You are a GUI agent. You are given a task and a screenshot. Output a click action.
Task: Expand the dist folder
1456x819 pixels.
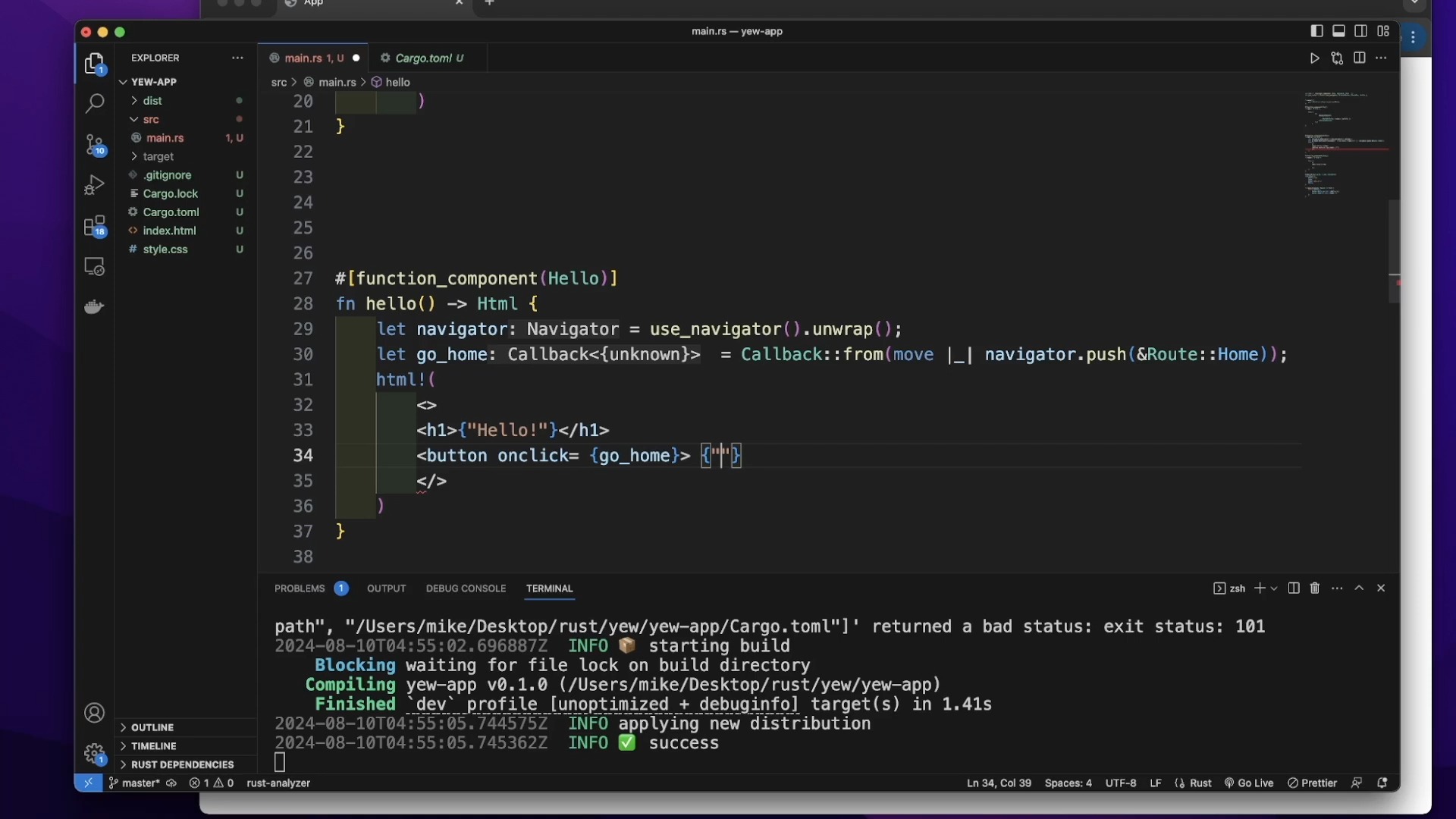pos(152,101)
